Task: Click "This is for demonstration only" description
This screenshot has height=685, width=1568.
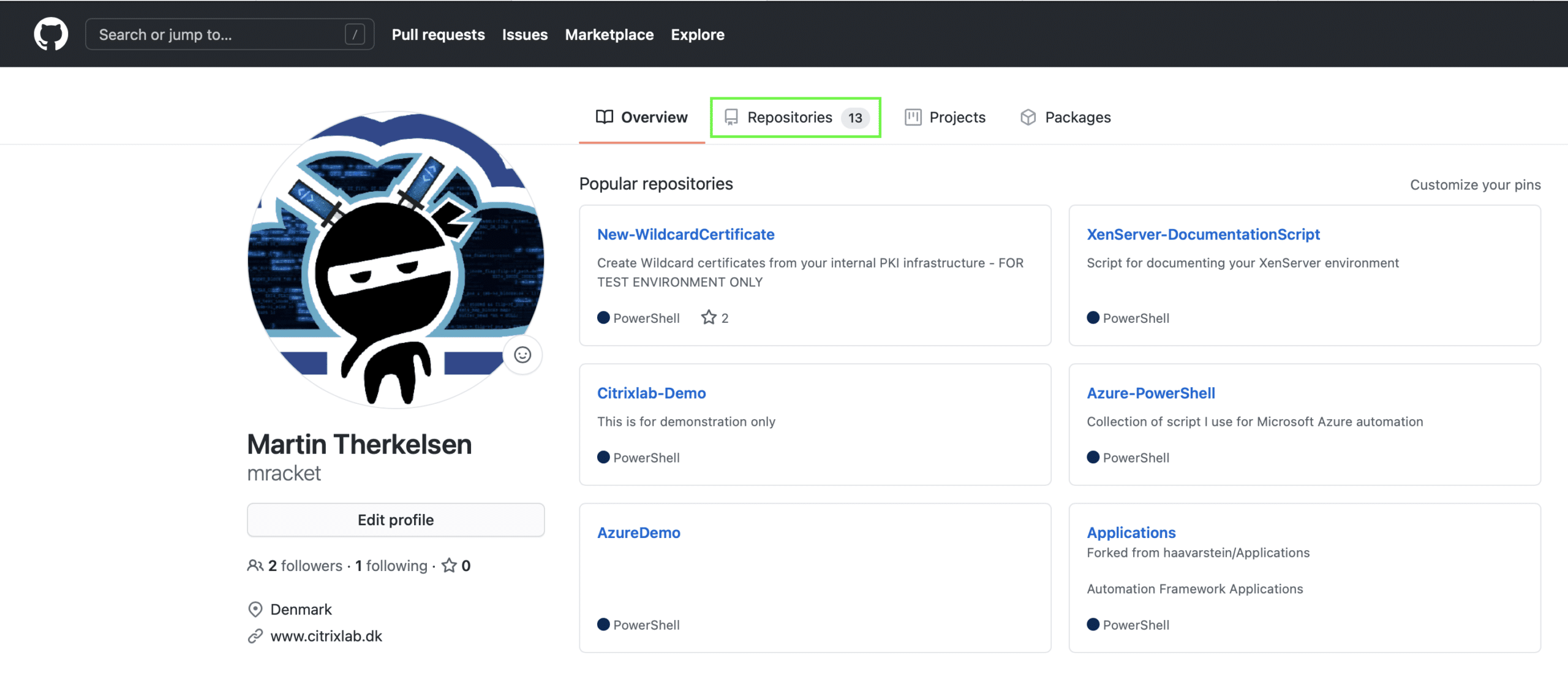Action: (686, 422)
